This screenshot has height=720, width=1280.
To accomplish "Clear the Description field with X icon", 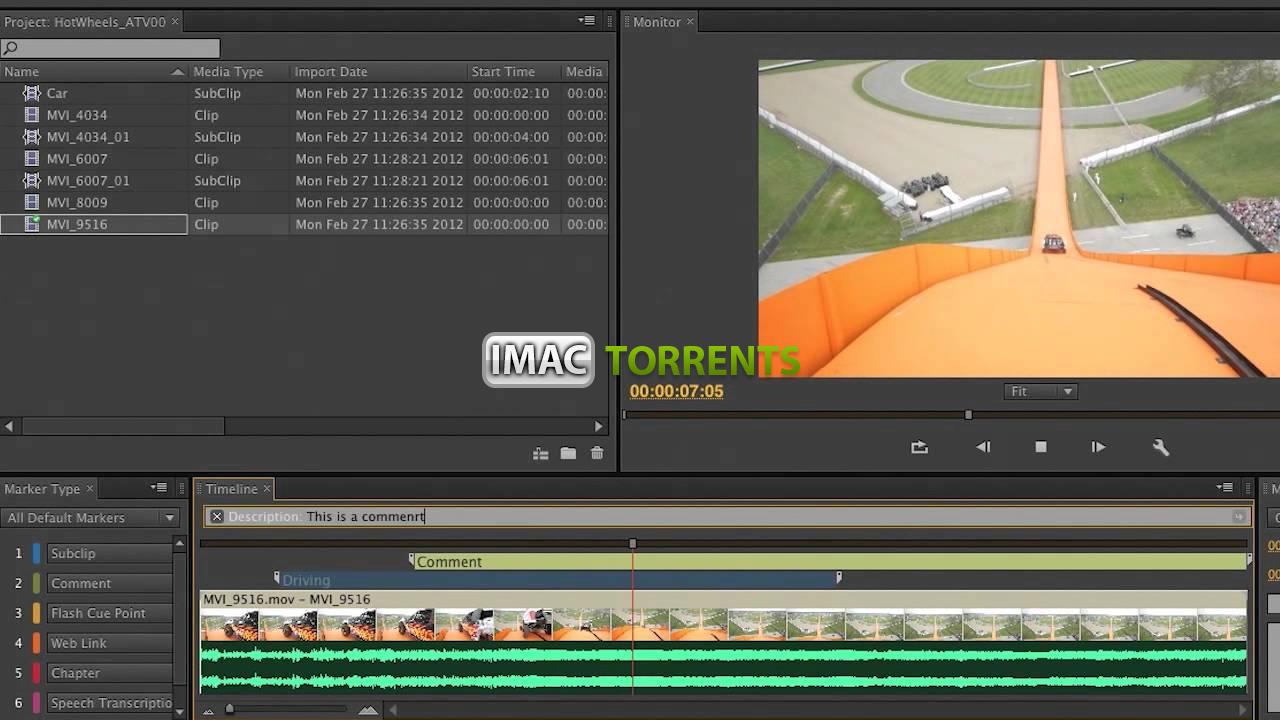I will (217, 517).
